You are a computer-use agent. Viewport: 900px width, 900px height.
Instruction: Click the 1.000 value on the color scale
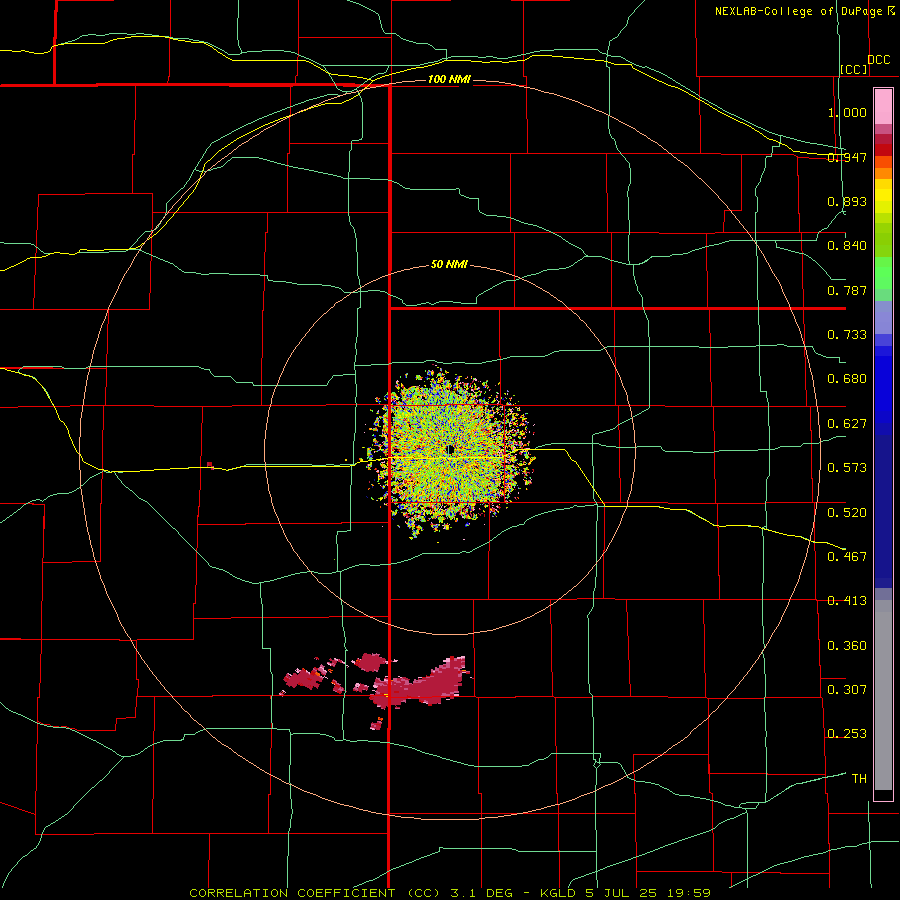(847, 112)
